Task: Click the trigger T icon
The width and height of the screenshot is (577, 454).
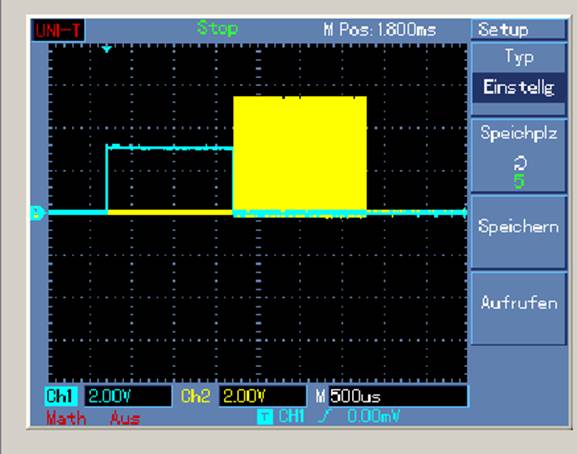Action: click(x=265, y=417)
